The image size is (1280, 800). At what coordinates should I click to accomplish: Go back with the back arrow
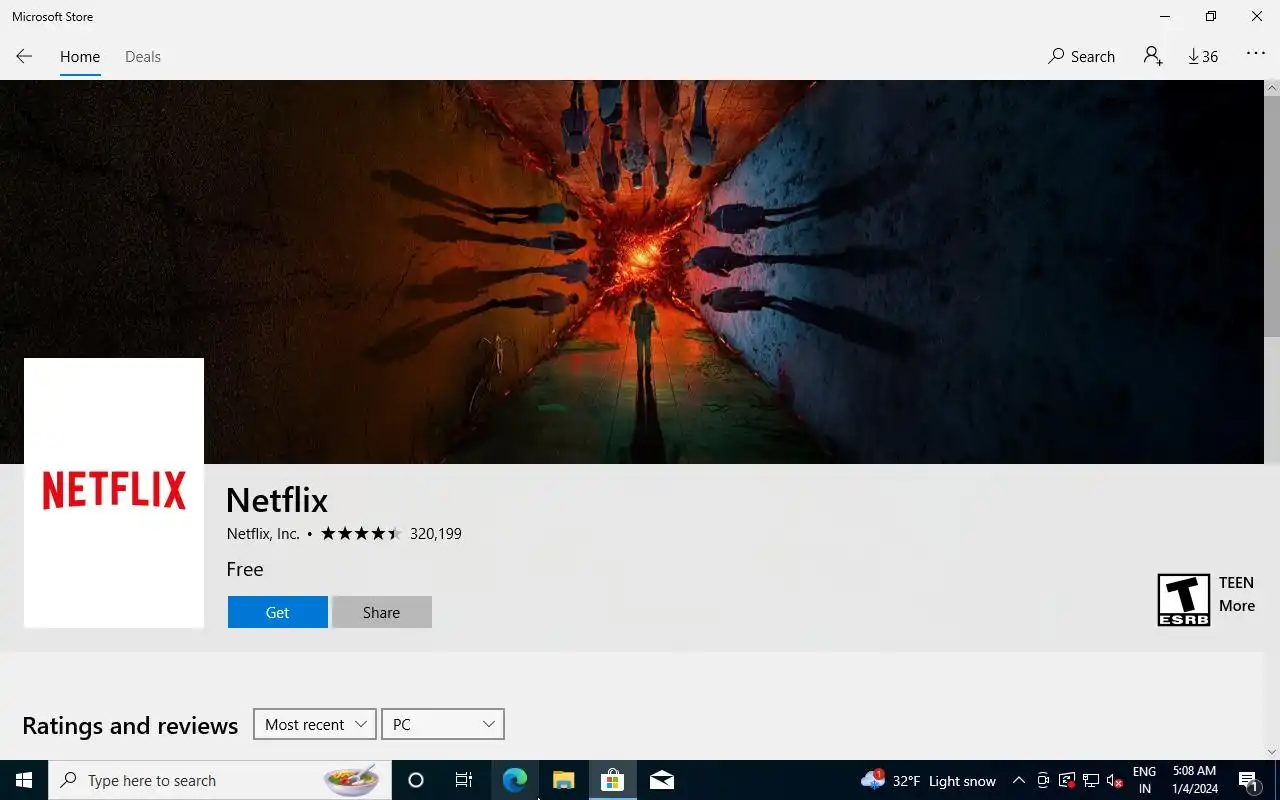pos(24,57)
